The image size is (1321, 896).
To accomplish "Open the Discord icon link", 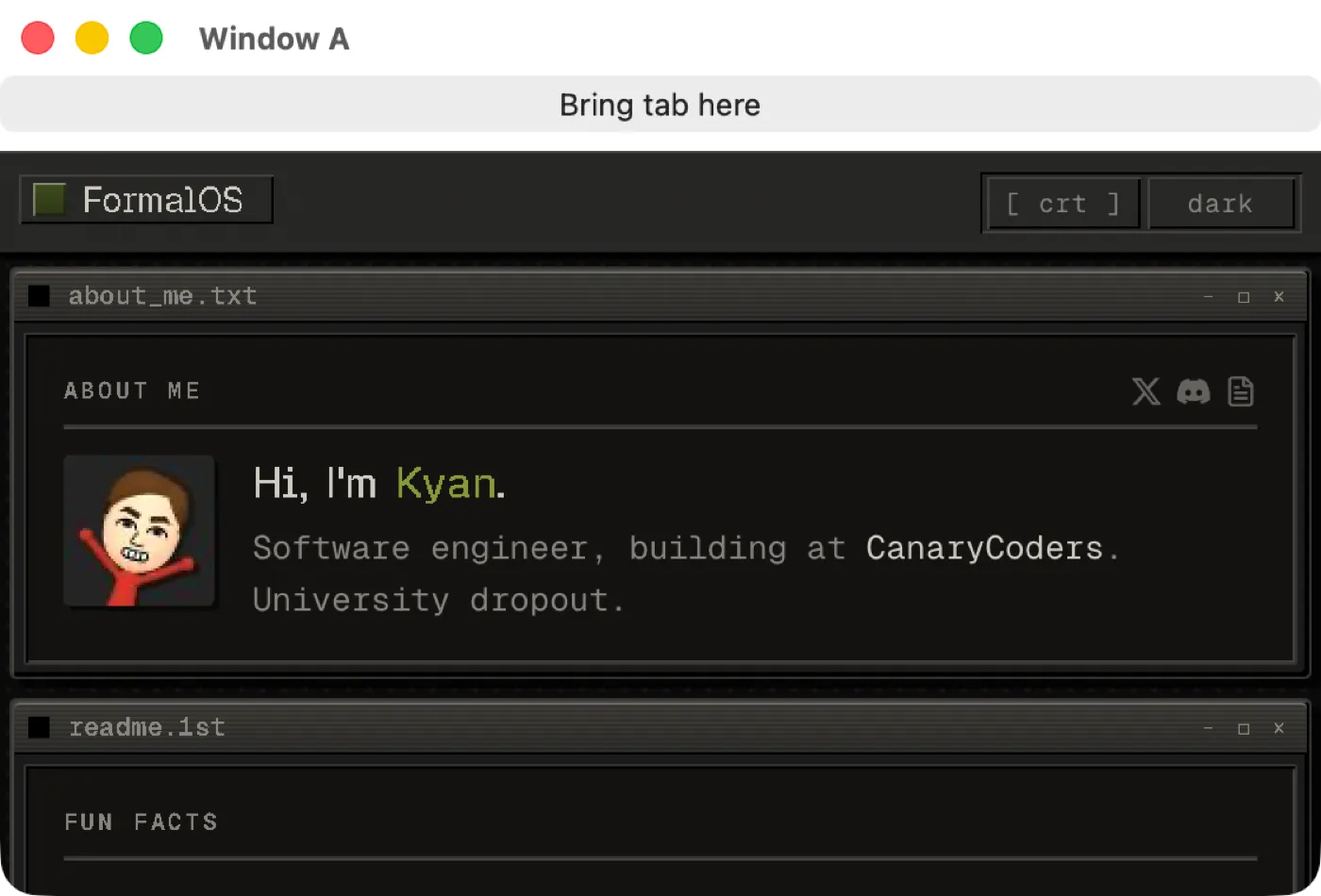I will (1194, 390).
